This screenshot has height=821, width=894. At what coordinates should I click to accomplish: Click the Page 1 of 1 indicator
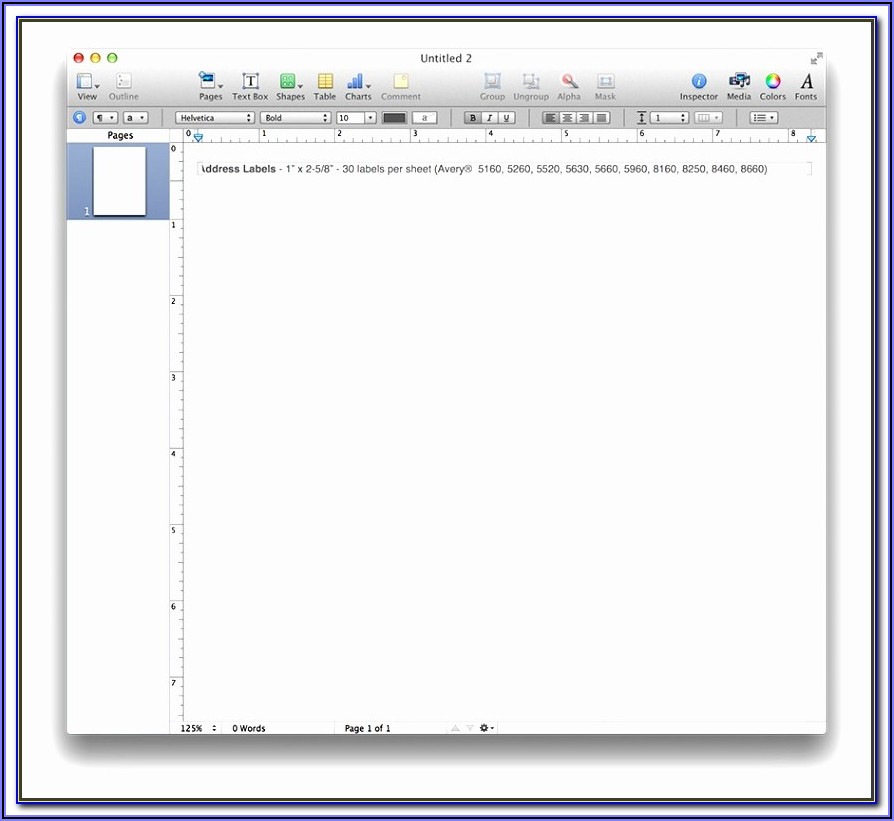[367, 728]
